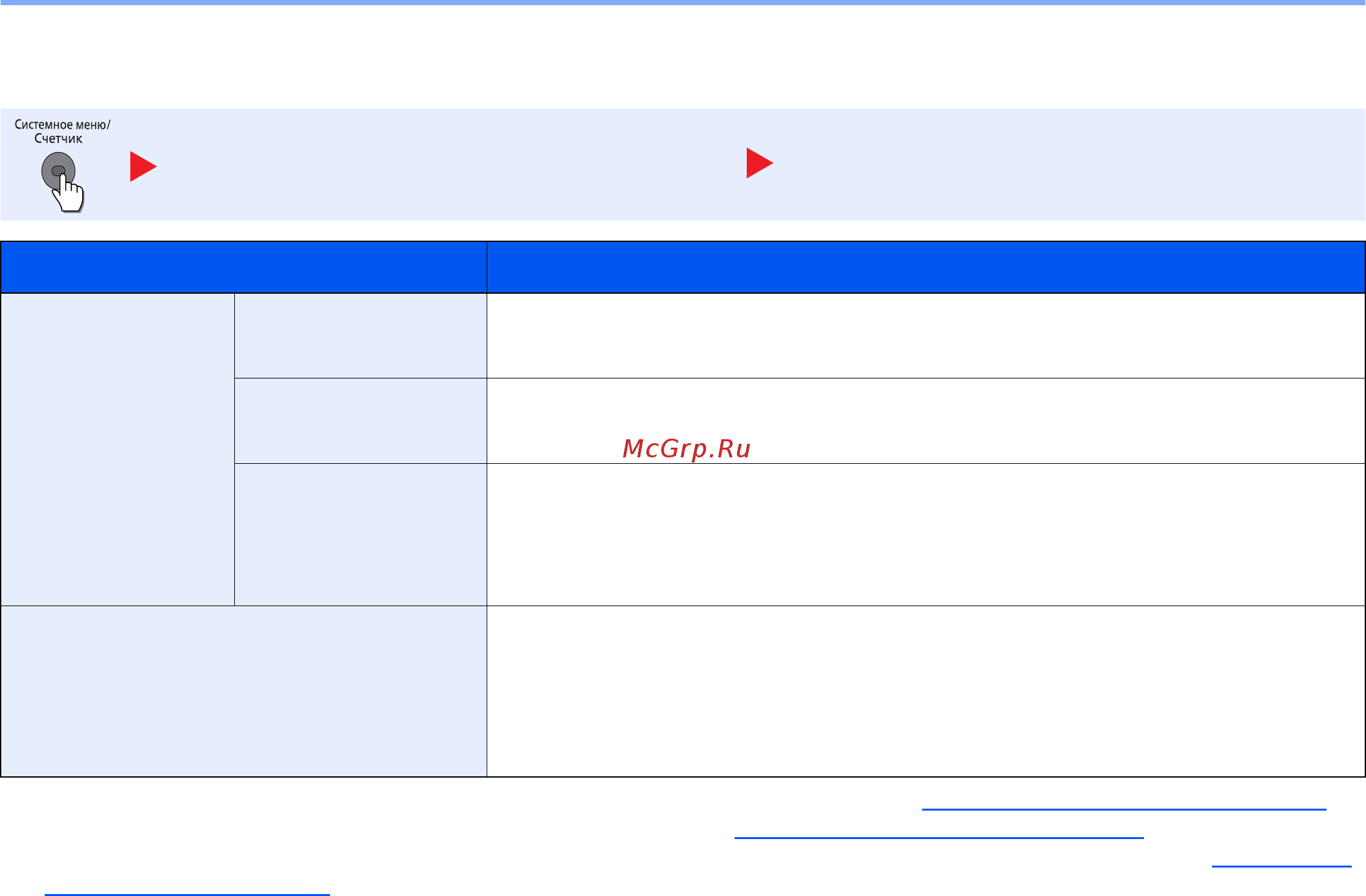The image size is (1366, 896).
Task: Open the longest underlined link below the table
Action: pos(1124,809)
